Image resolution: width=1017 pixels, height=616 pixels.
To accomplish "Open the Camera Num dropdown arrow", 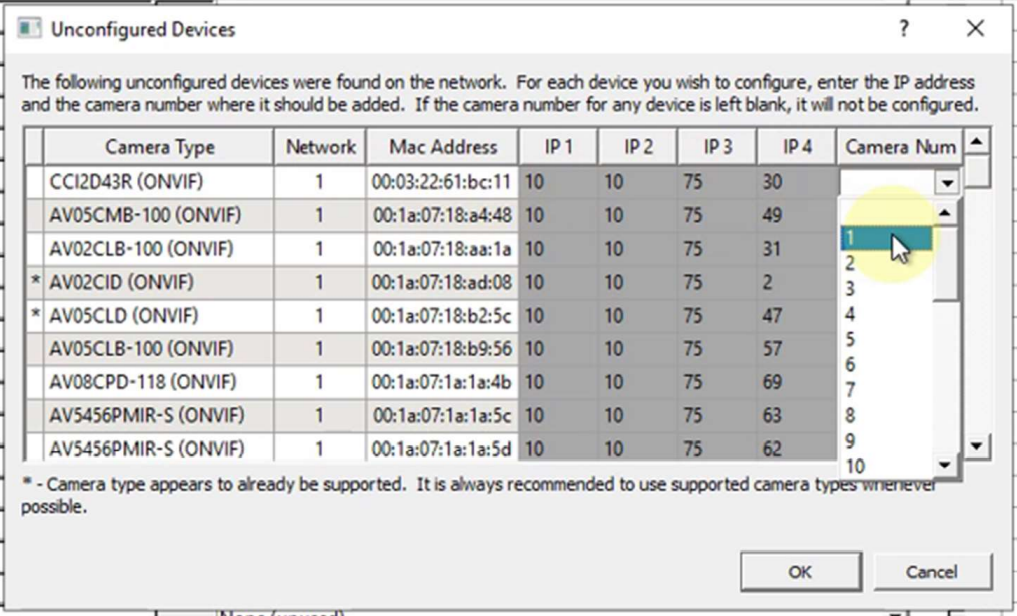I will 947,183.
